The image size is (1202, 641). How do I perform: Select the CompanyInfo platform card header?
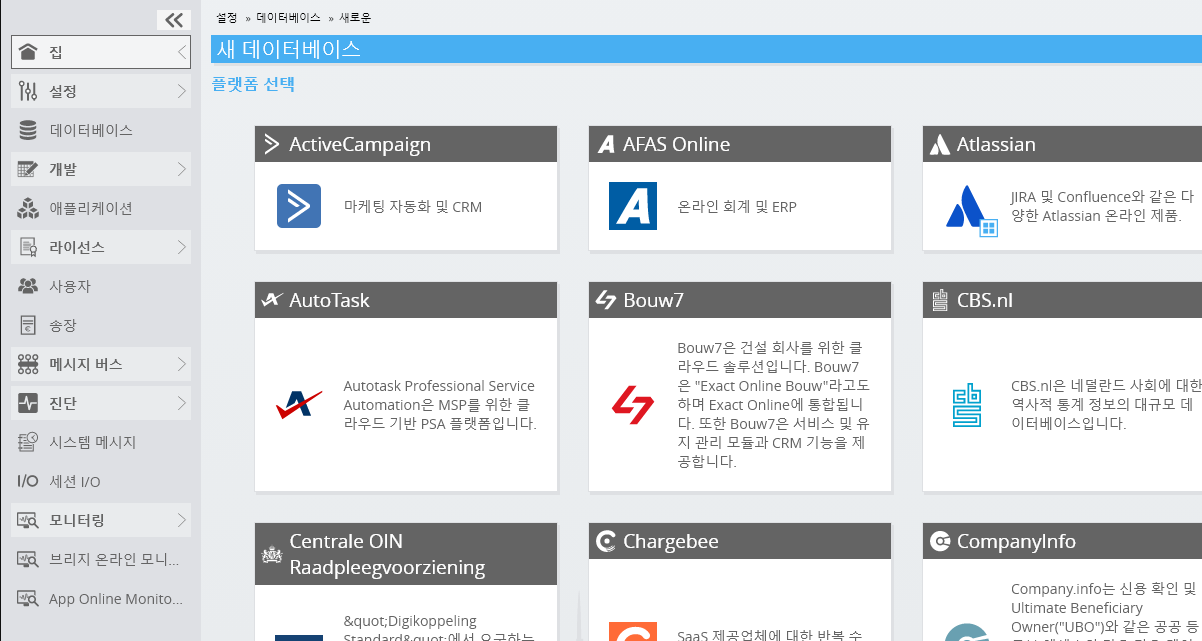coord(1062,541)
